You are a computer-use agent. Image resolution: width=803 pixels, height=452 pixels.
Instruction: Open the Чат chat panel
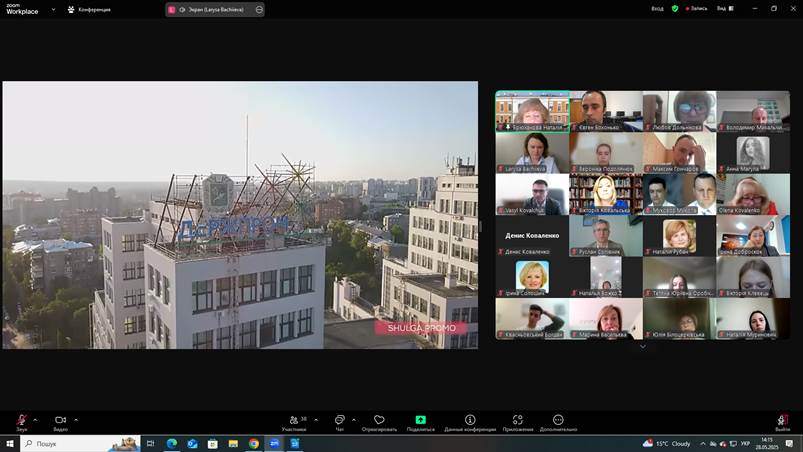pyautogui.click(x=339, y=420)
